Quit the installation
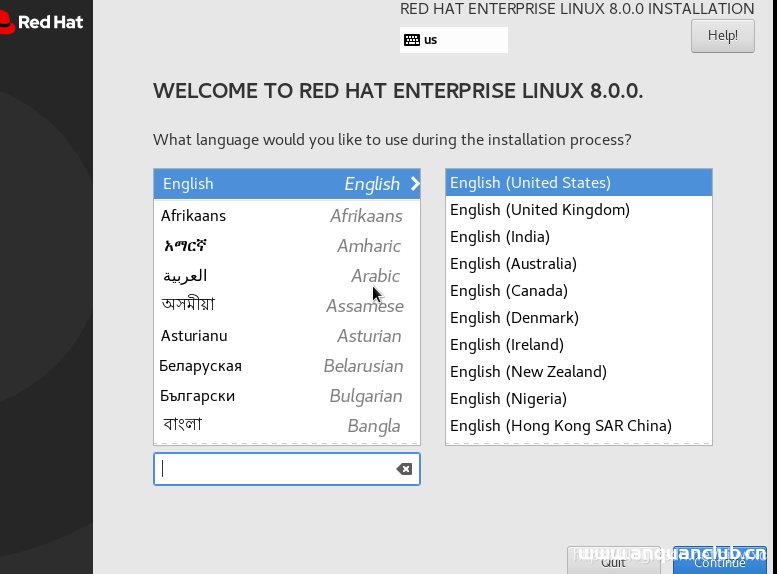This screenshot has width=777, height=574. coord(613,561)
